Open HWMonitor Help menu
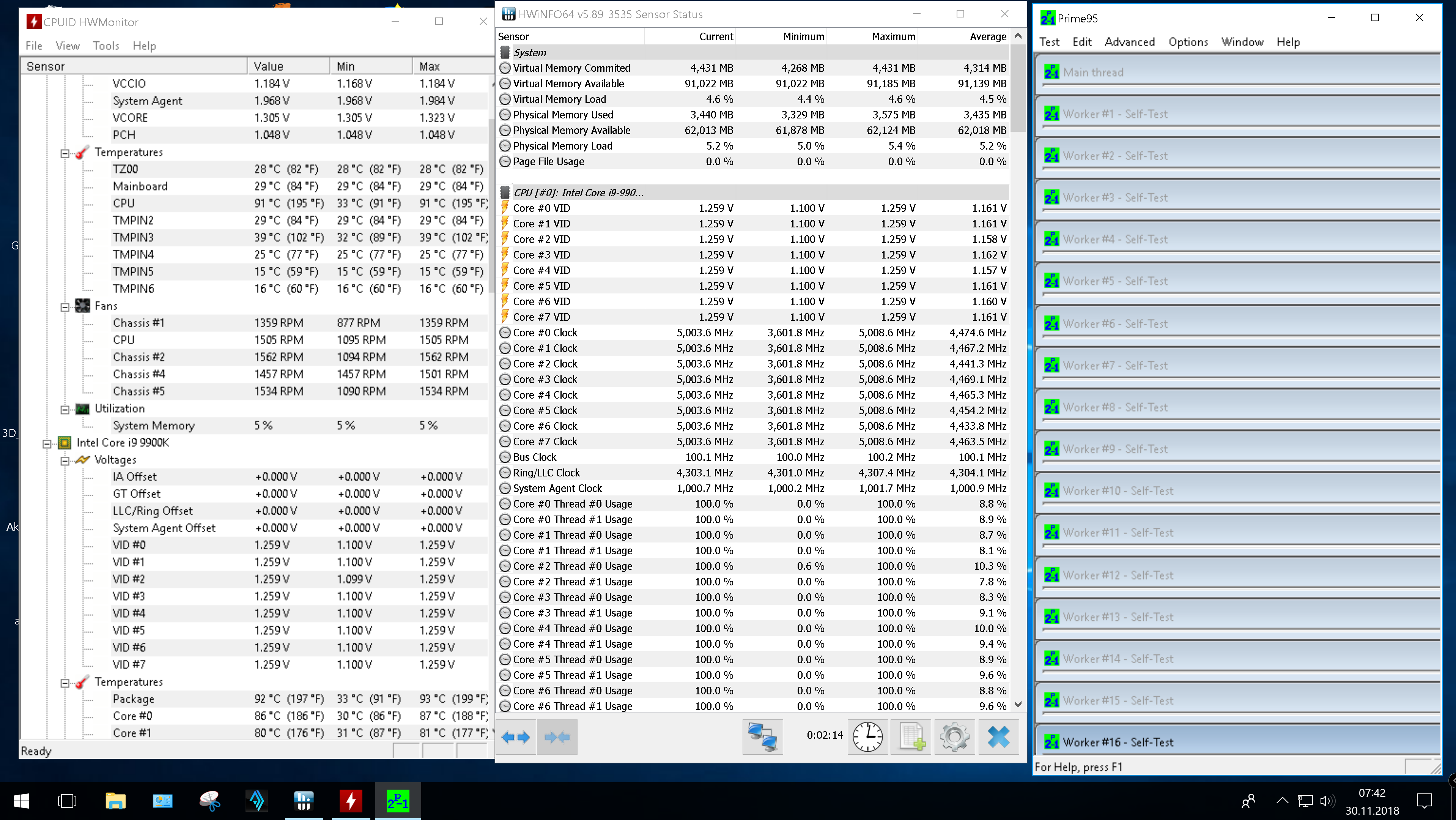Screen dimensions: 1456x820 144,45
